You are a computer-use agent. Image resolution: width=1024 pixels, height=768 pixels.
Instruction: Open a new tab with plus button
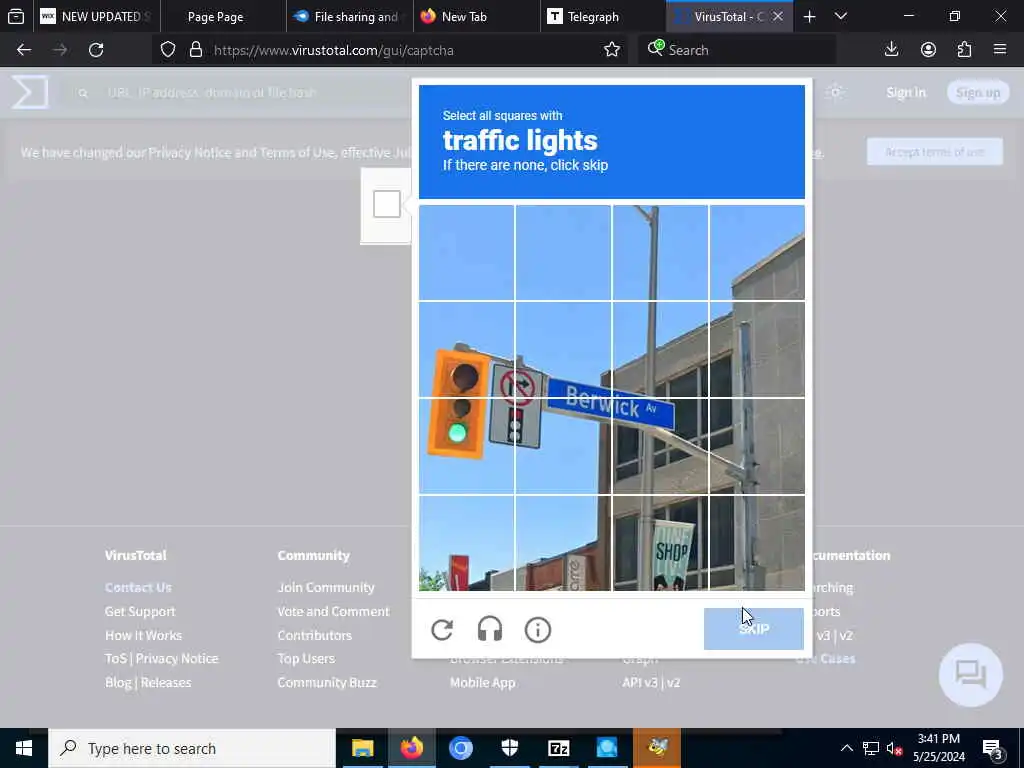(x=809, y=16)
